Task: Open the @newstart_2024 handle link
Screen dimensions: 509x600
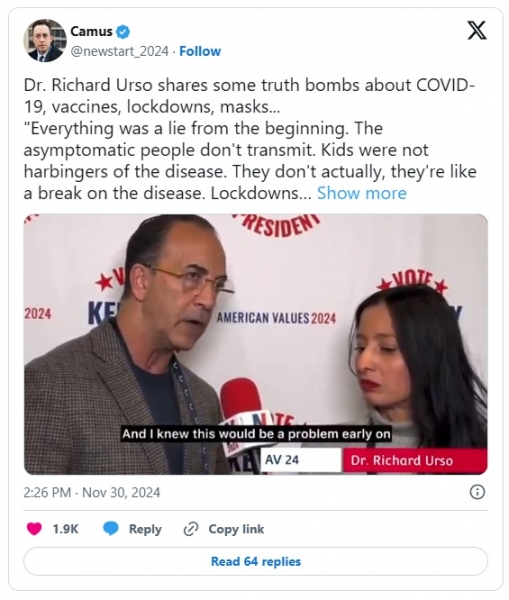Action: 119,51
